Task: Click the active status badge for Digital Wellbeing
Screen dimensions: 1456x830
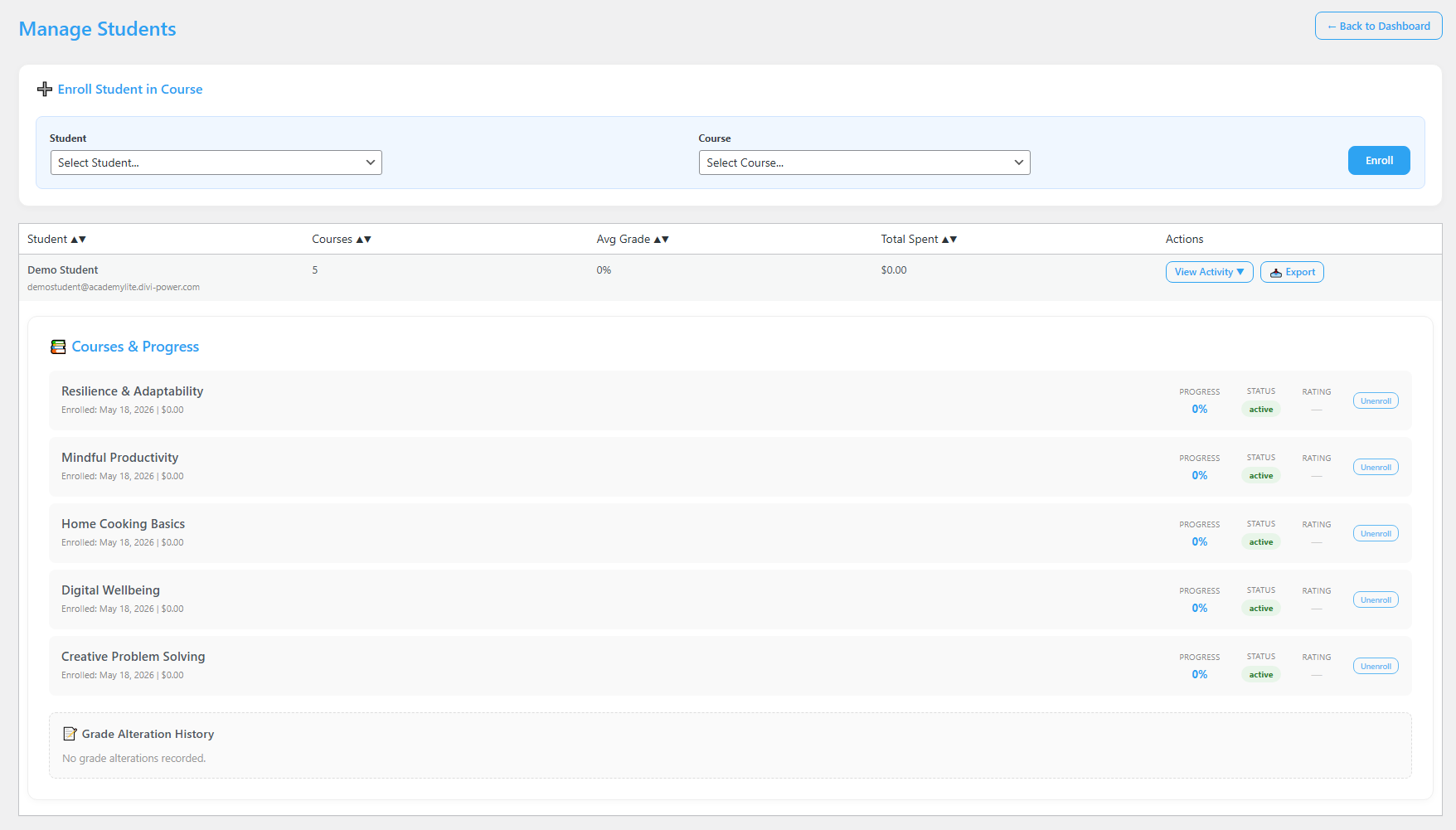Action: point(1261,609)
